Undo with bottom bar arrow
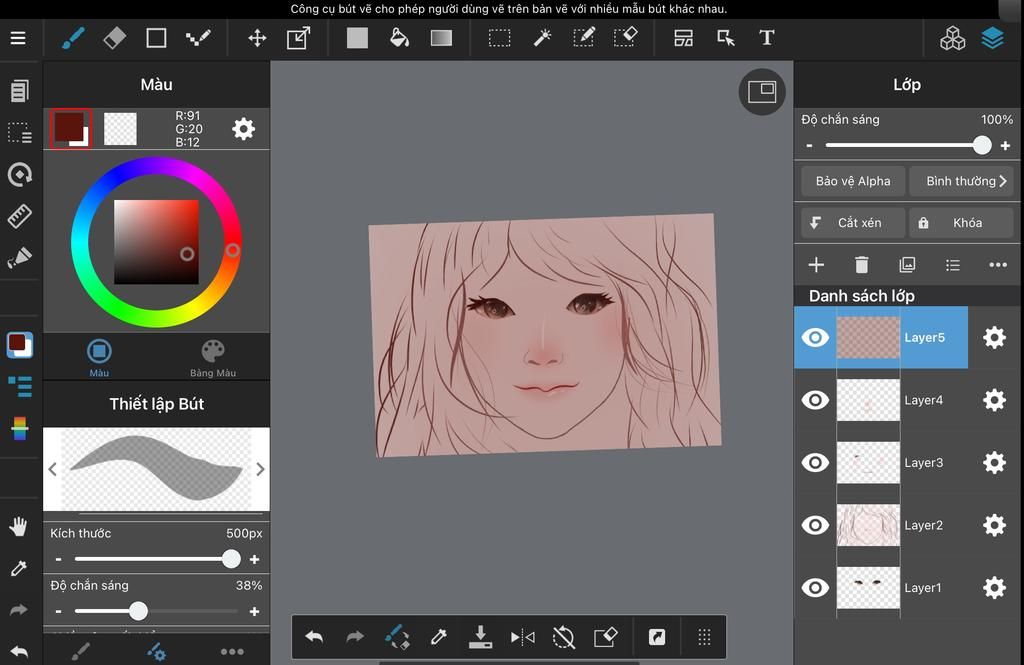Screen dimensions: 1024x665 pyautogui.click(x=314, y=637)
